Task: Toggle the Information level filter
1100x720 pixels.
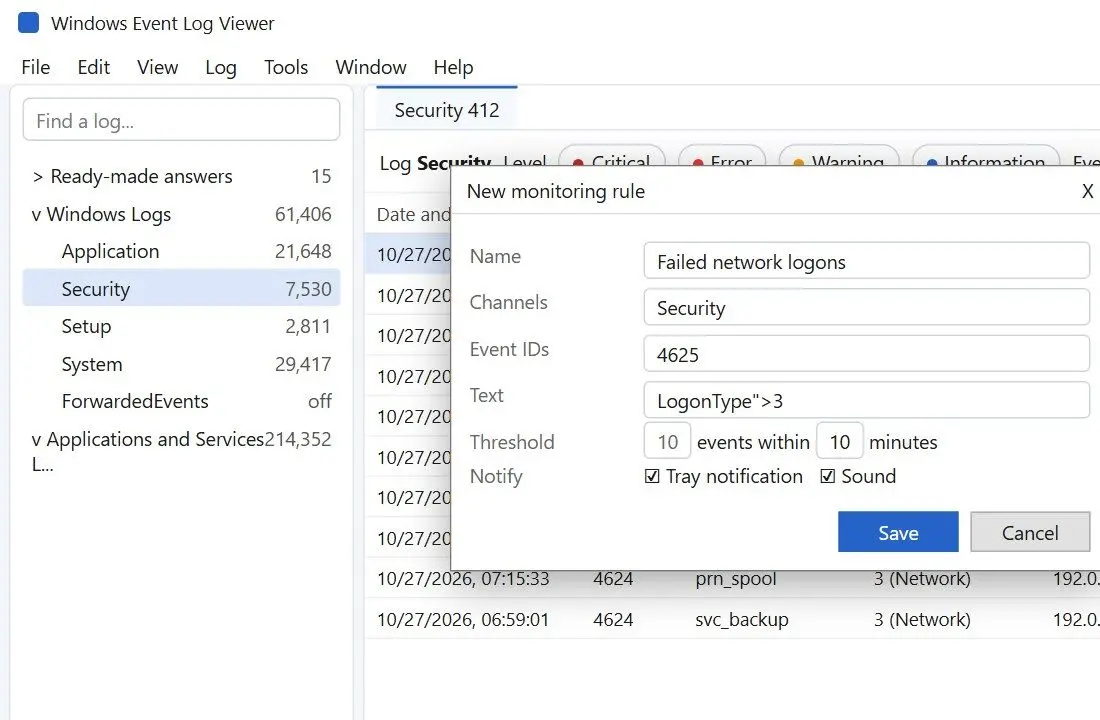Action: 986,157
